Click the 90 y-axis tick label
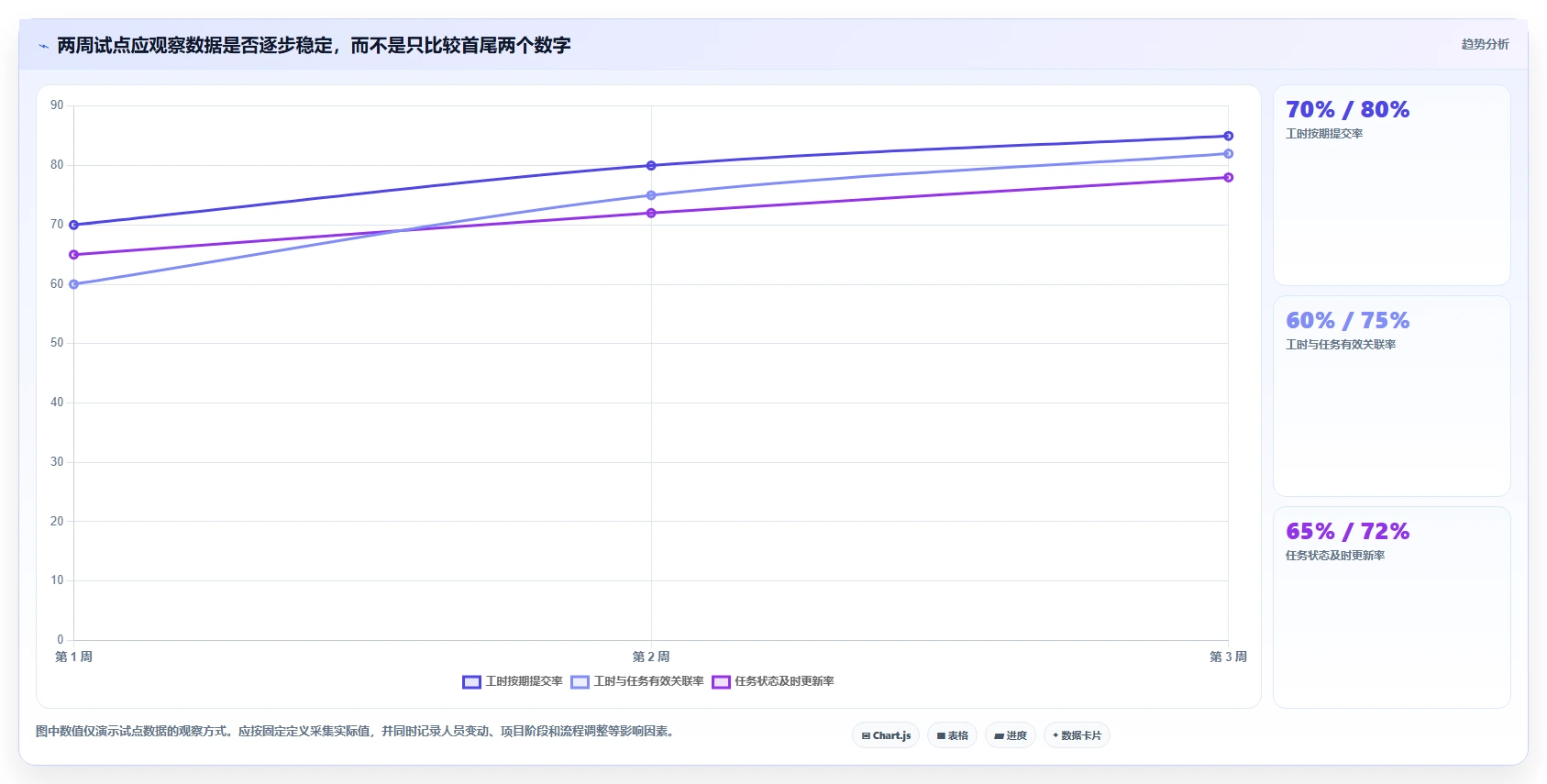Image resolution: width=1547 pixels, height=784 pixels. [x=57, y=105]
